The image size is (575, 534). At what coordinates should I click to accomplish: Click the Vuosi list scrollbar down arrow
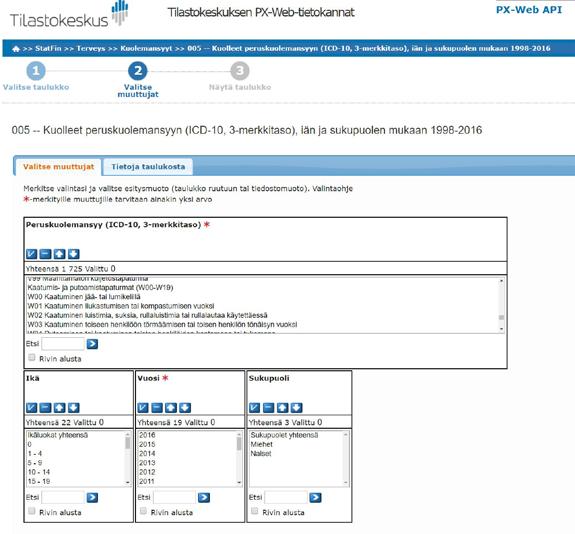tap(239, 482)
